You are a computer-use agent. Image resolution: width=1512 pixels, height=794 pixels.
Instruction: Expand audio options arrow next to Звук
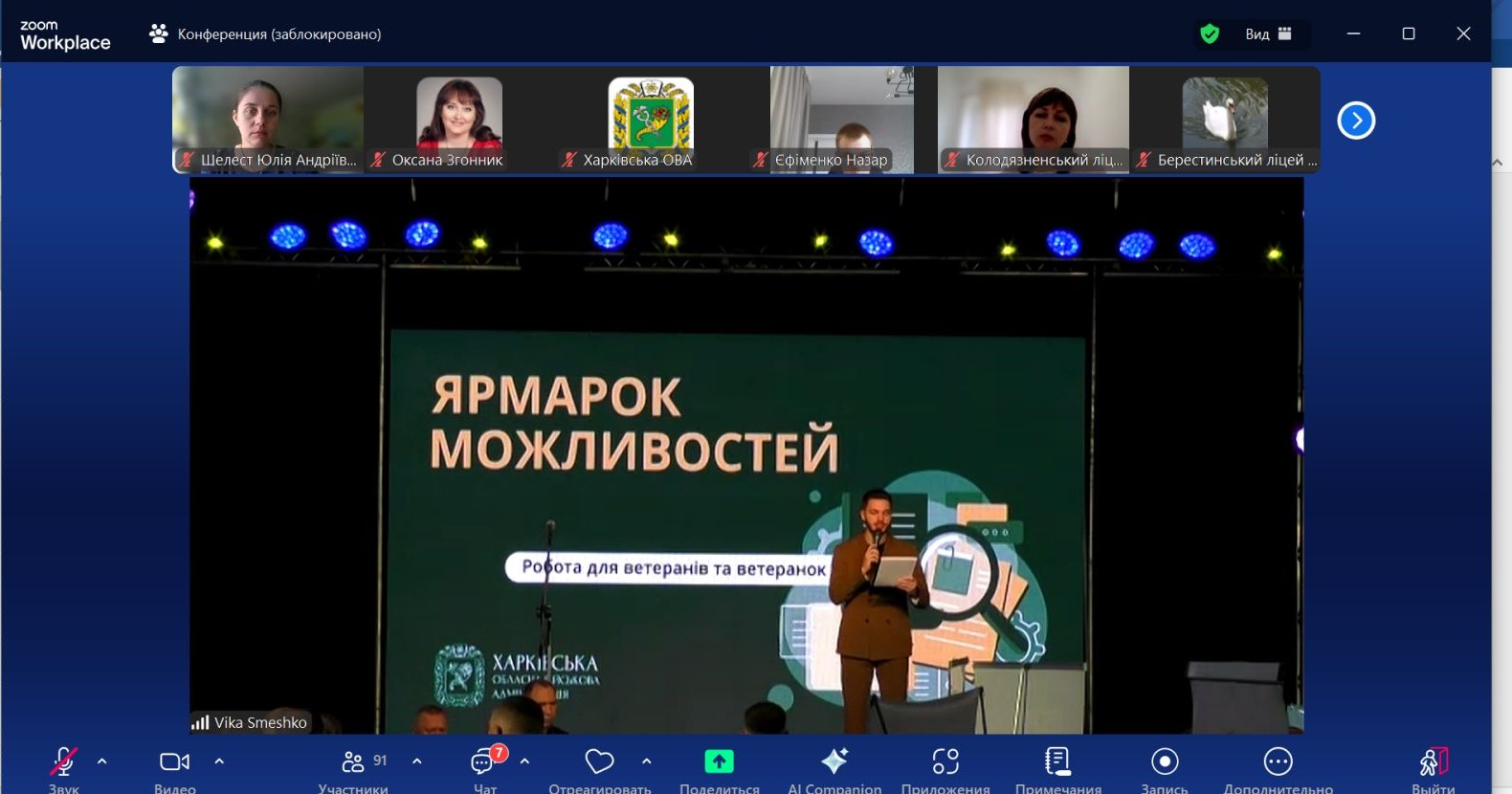[102, 761]
